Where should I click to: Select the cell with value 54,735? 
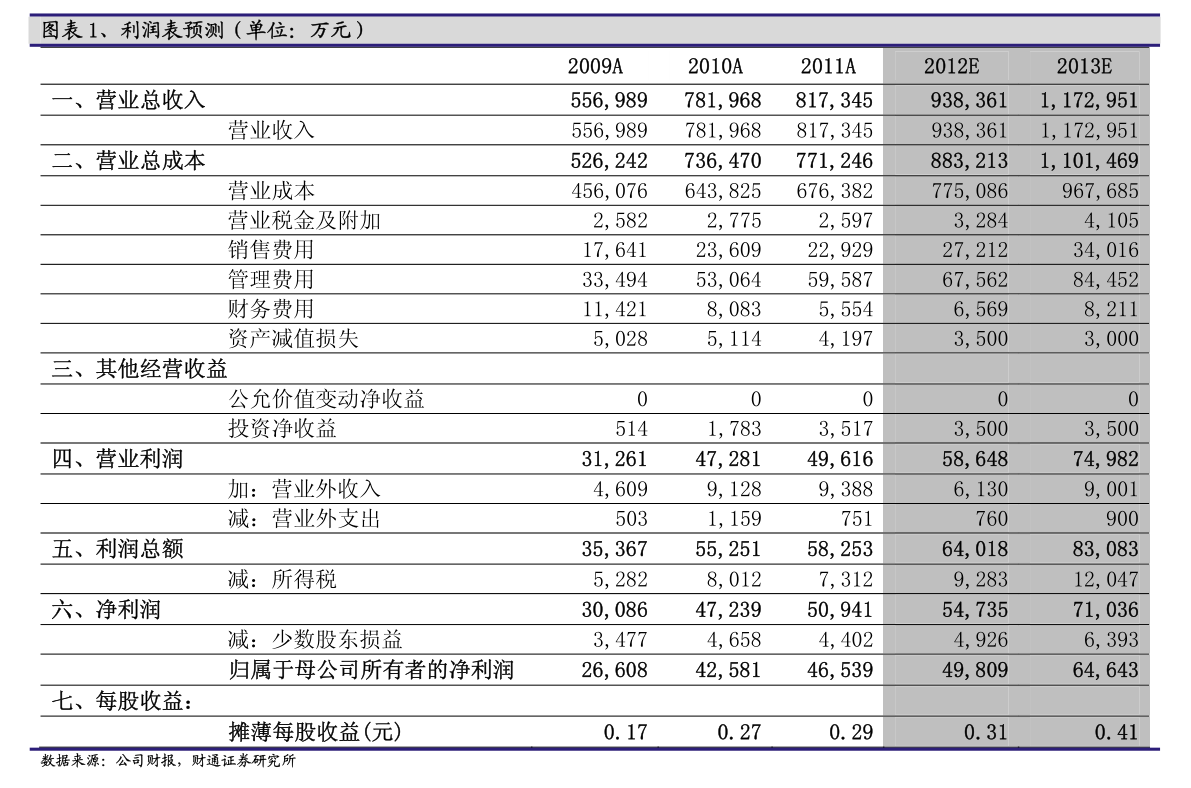974,610
